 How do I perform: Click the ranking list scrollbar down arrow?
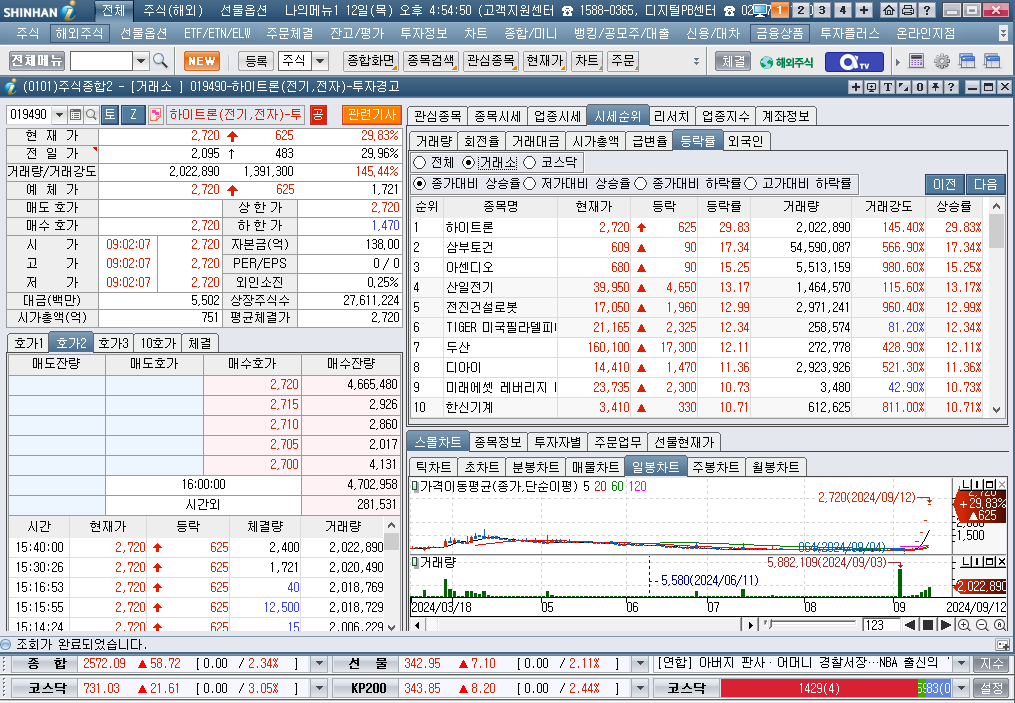[x=996, y=410]
